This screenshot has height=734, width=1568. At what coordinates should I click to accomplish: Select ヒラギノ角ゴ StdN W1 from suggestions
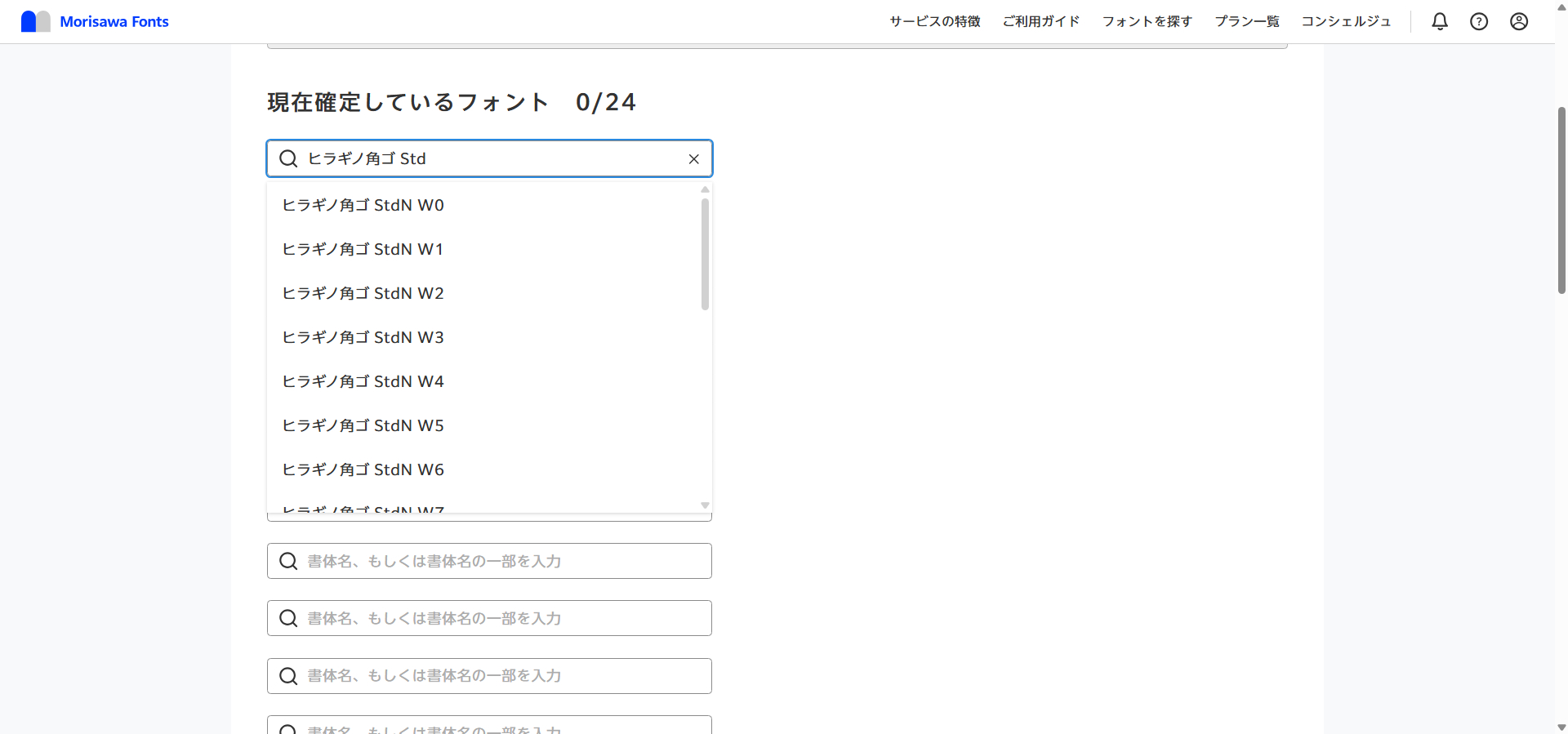click(483, 249)
